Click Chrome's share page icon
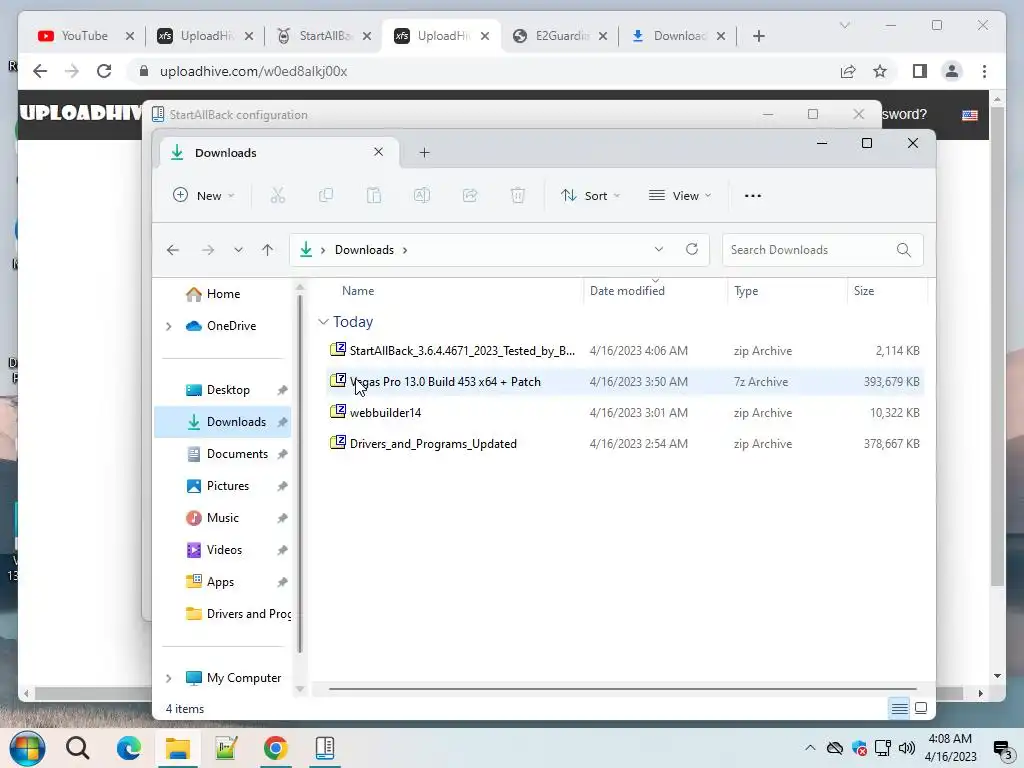 pos(848,71)
